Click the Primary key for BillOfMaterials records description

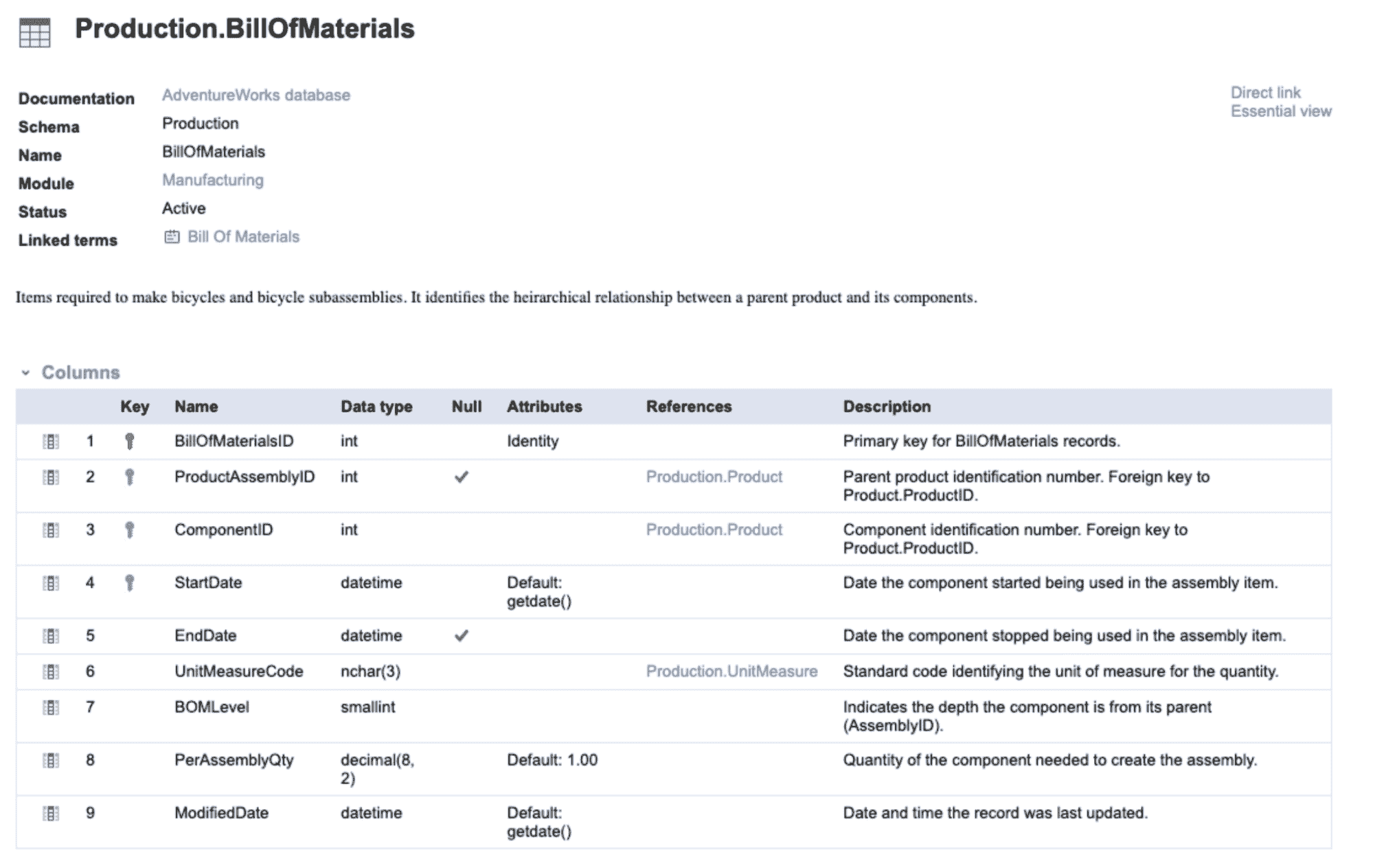[x=981, y=441]
